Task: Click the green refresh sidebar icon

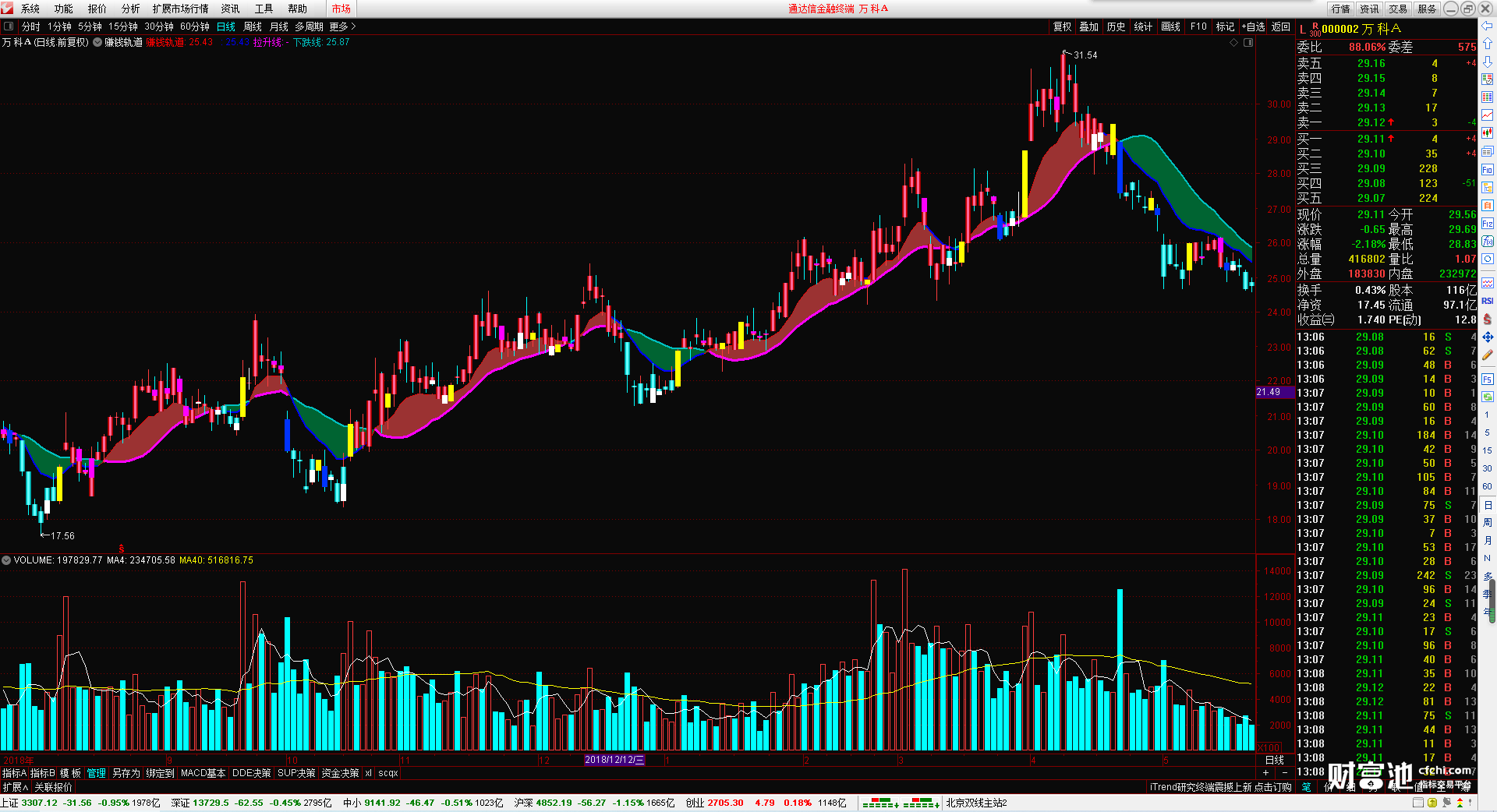Action: pyautogui.click(x=1488, y=397)
